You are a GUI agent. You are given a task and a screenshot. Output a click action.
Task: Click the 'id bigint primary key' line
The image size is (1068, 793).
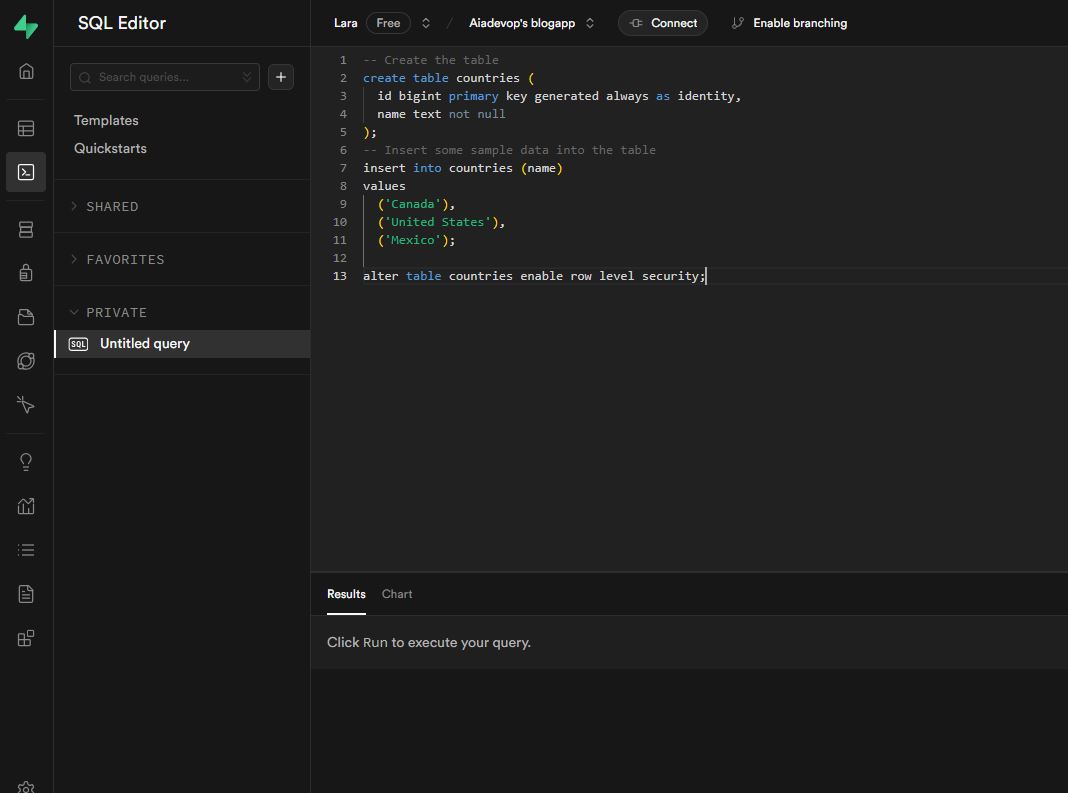click(x=559, y=96)
